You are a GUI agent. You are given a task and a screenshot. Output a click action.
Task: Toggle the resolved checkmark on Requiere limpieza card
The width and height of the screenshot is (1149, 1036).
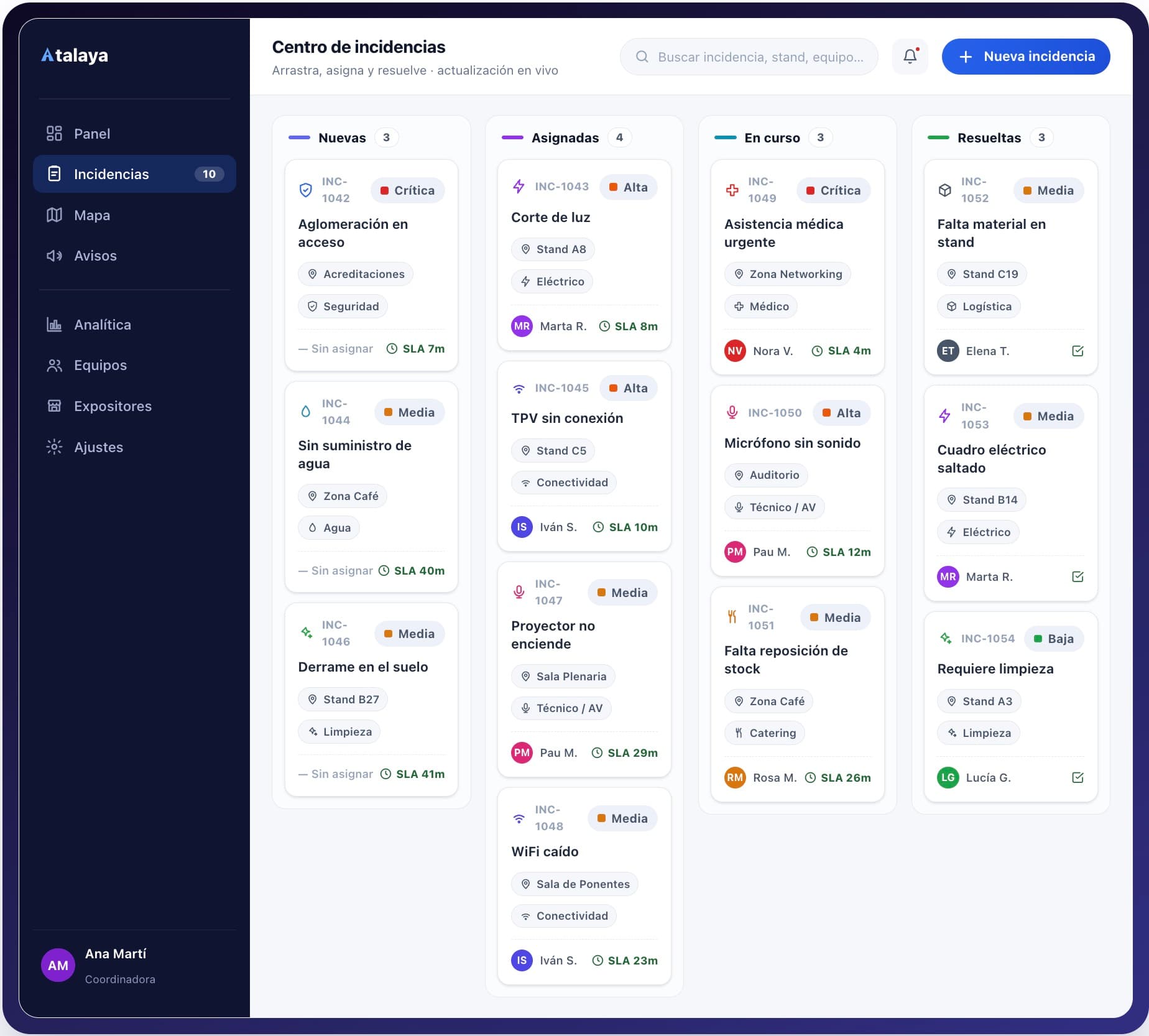point(1077,778)
